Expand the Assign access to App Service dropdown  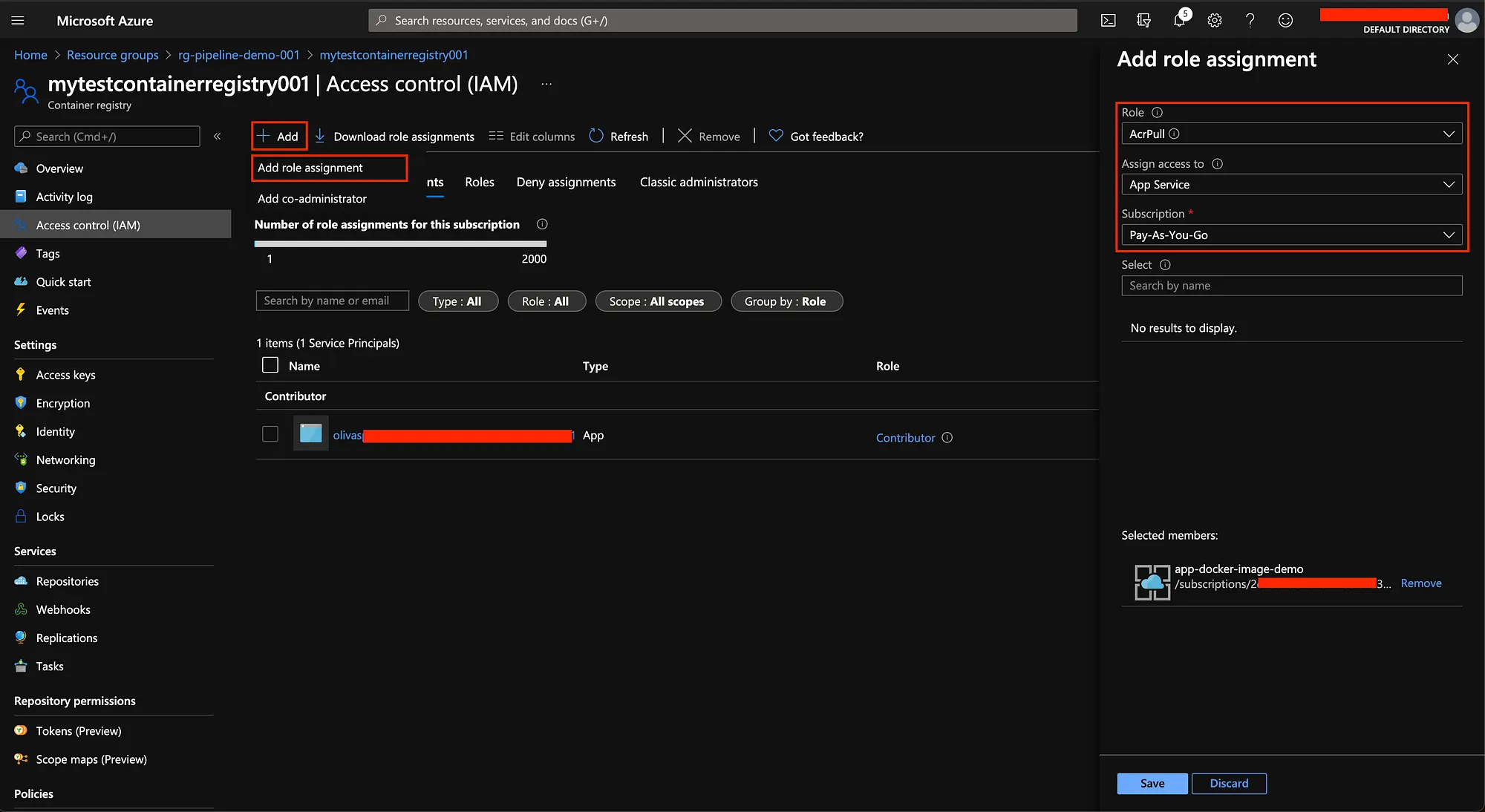coord(1291,184)
